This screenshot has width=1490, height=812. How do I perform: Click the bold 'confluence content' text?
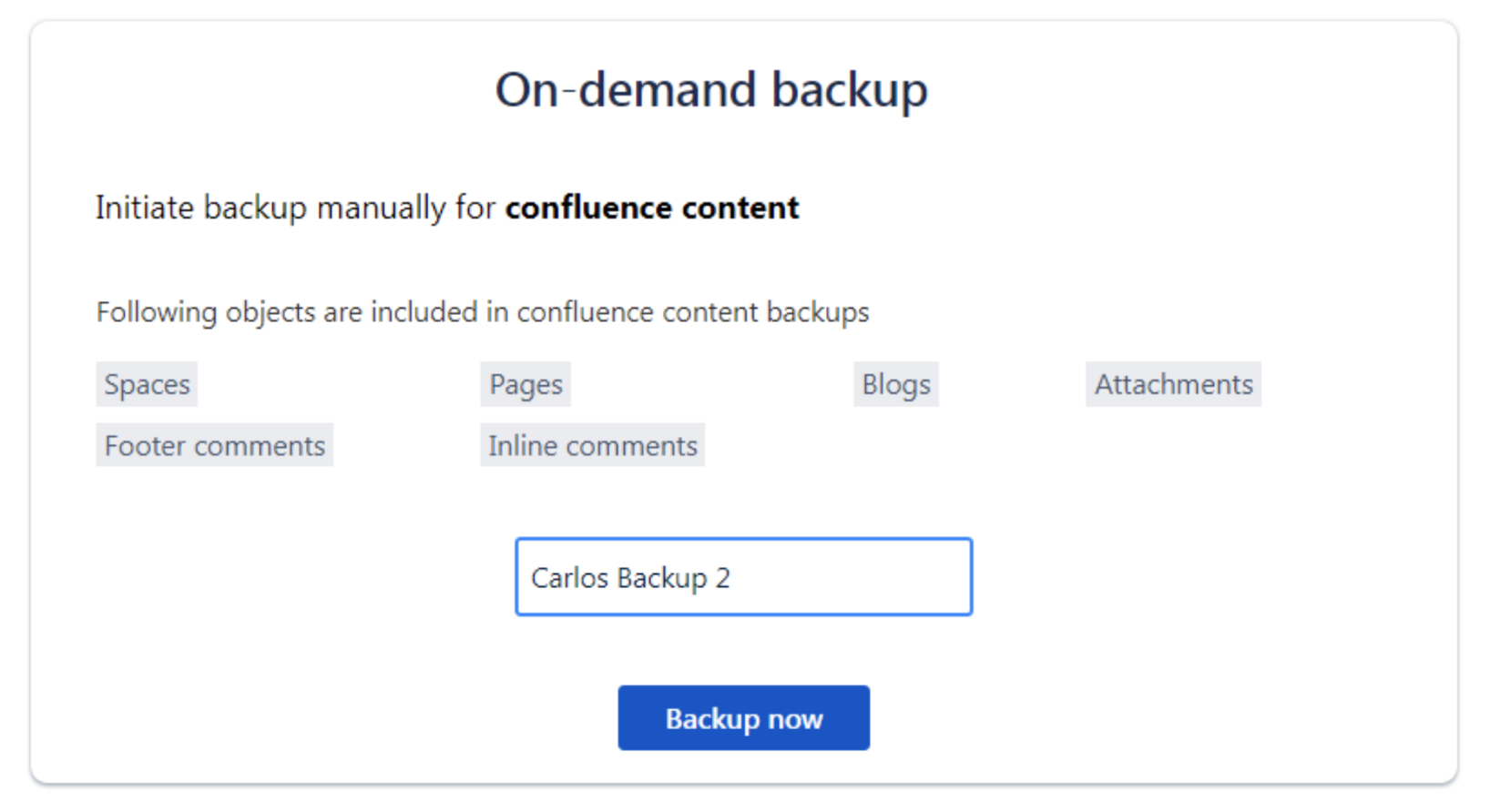pos(652,208)
